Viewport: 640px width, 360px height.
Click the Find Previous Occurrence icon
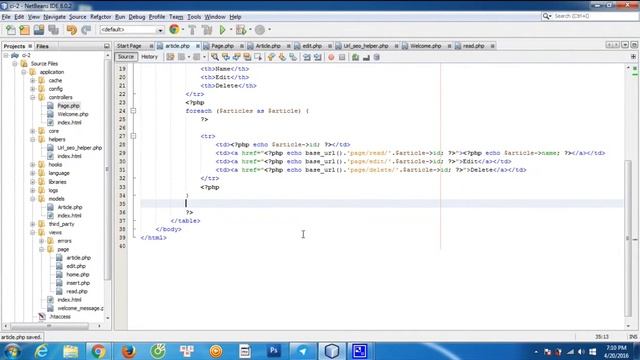coord(226,57)
